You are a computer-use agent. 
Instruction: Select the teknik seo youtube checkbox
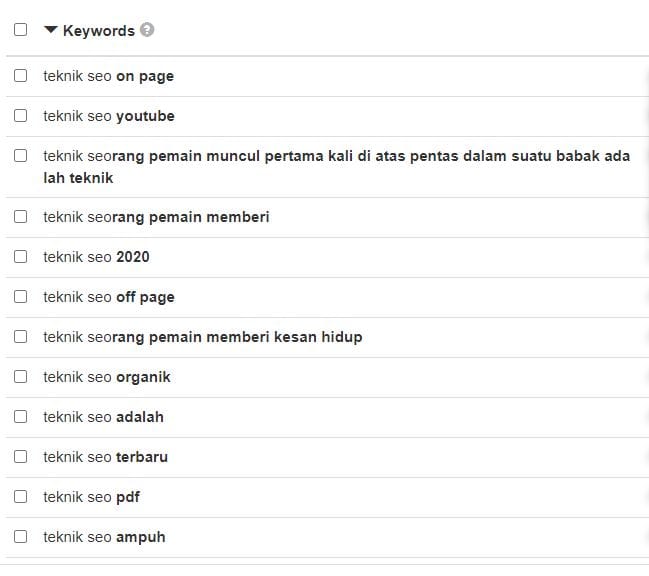21,115
